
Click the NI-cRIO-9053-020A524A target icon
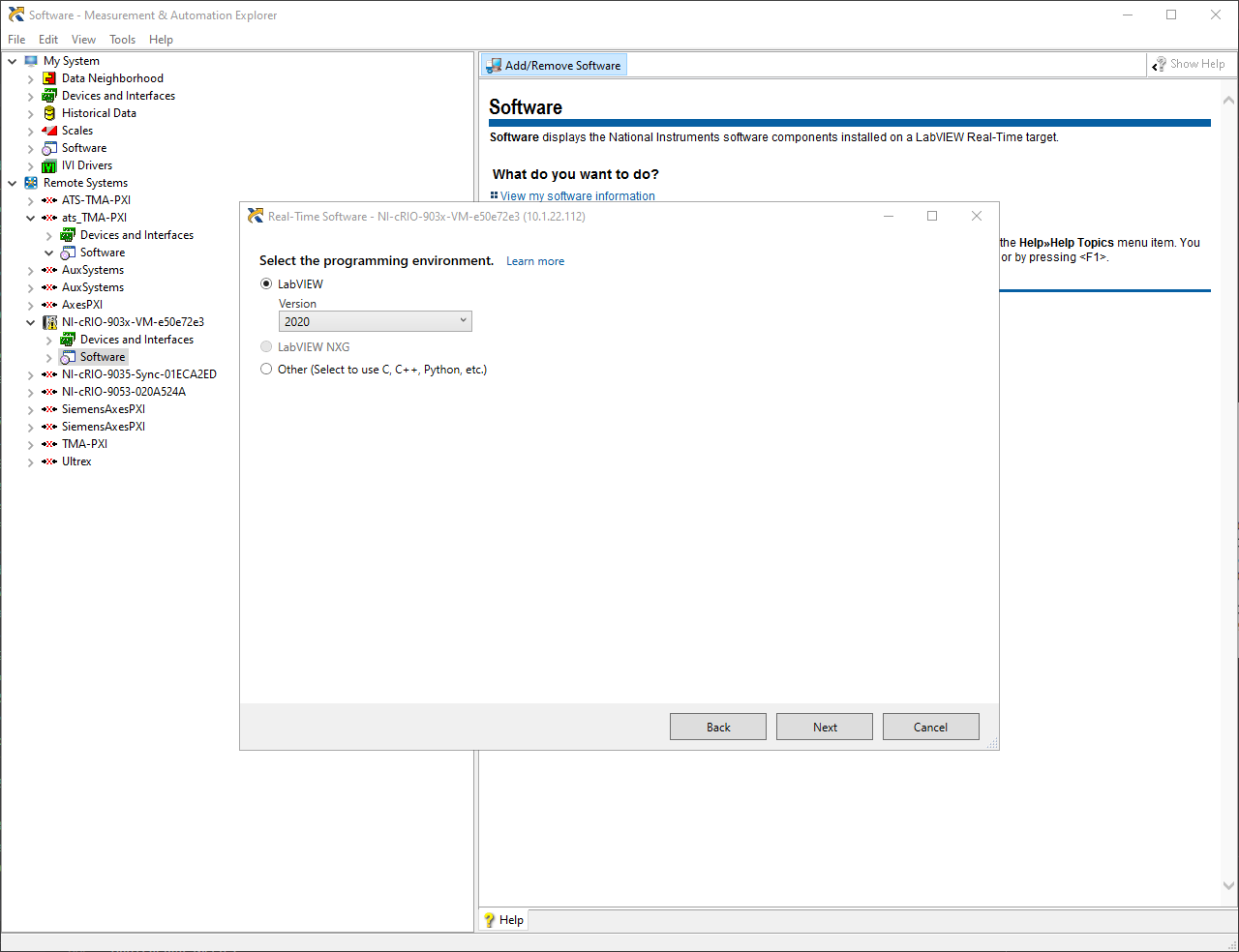pyautogui.click(x=49, y=392)
